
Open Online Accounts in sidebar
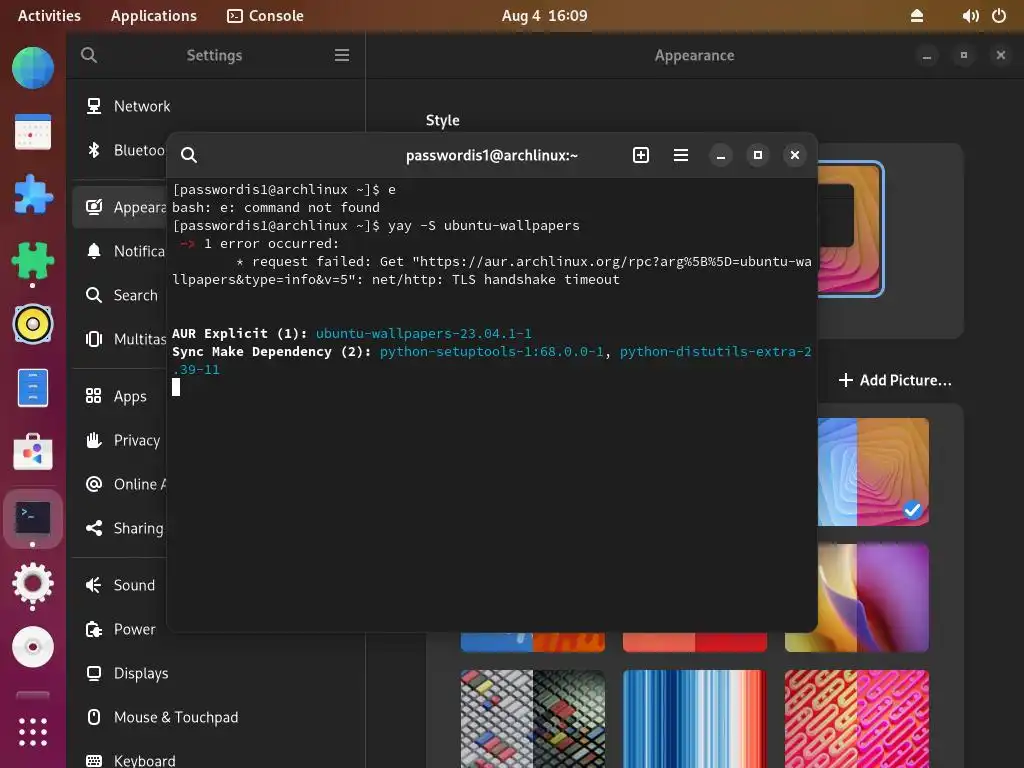click(119, 484)
